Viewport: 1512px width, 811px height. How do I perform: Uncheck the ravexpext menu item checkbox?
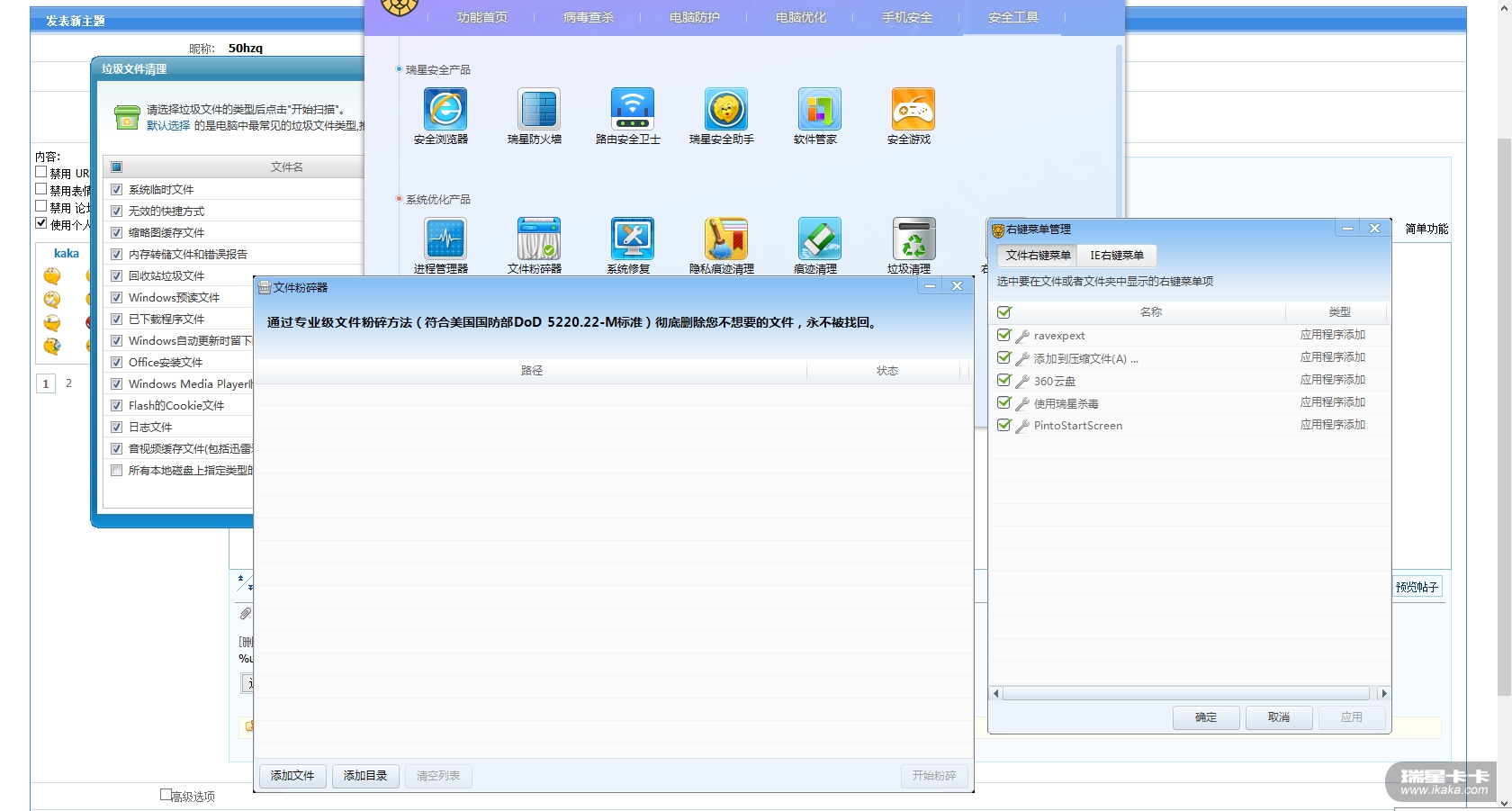point(1004,335)
